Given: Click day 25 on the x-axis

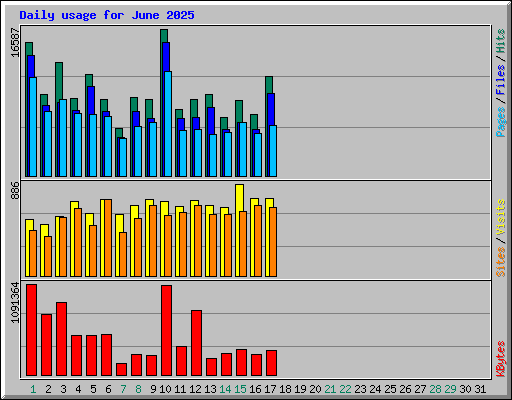Looking at the screenshot, I should coord(390,389).
